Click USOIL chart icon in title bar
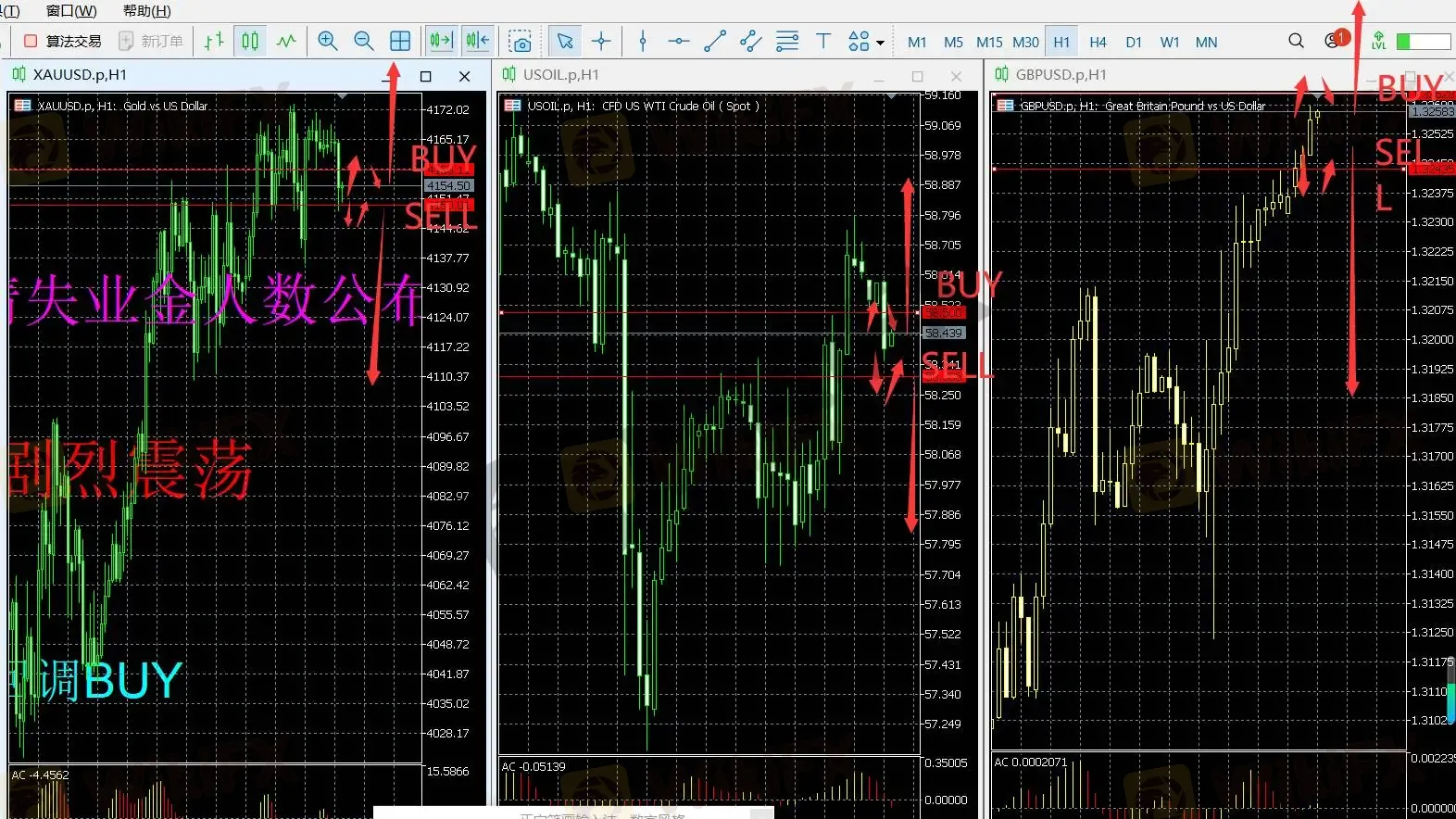This screenshot has width=1456, height=819. [x=509, y=74]
